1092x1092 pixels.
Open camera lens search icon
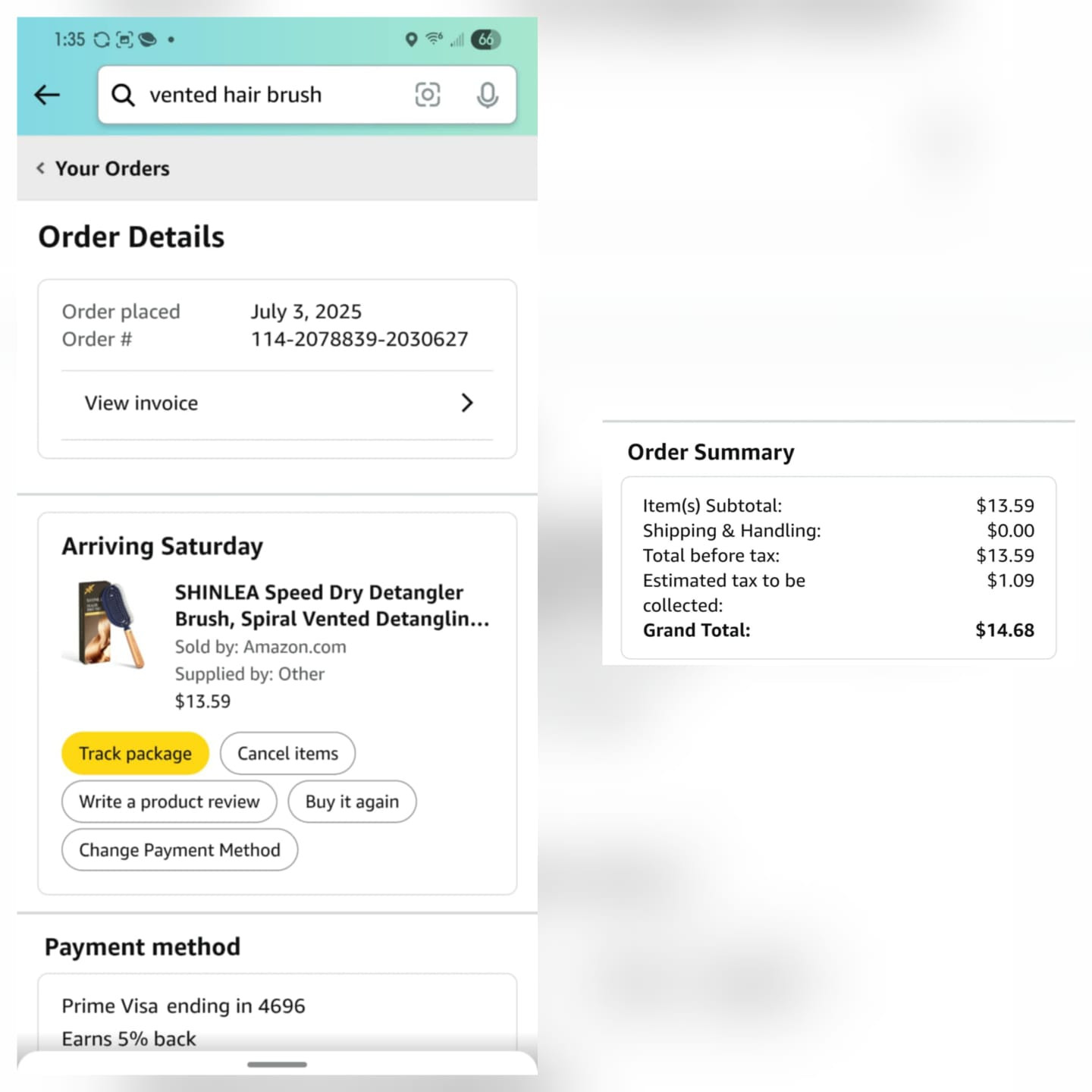pos(428,95)
